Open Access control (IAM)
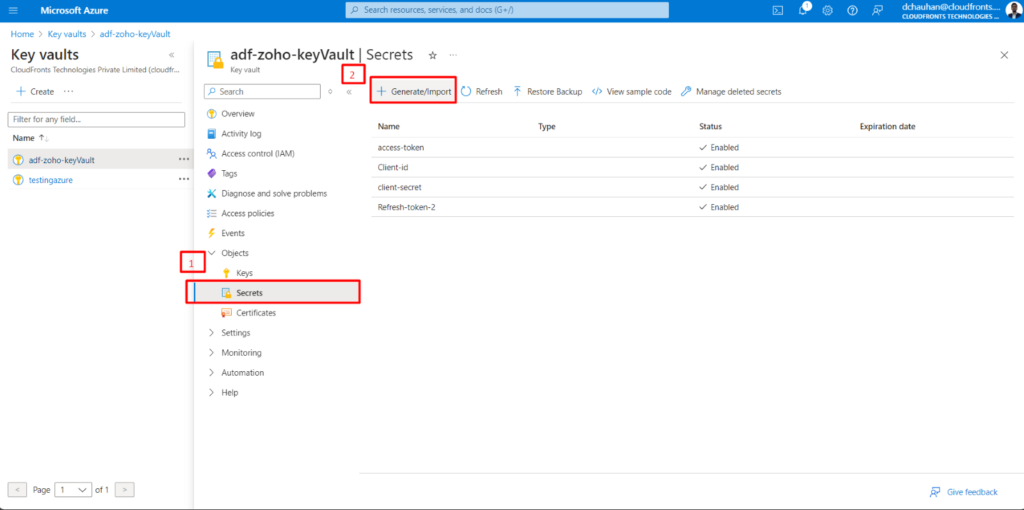Image resolution: width=1024 pixels, height=510 pixels. [x=257, y=153]
